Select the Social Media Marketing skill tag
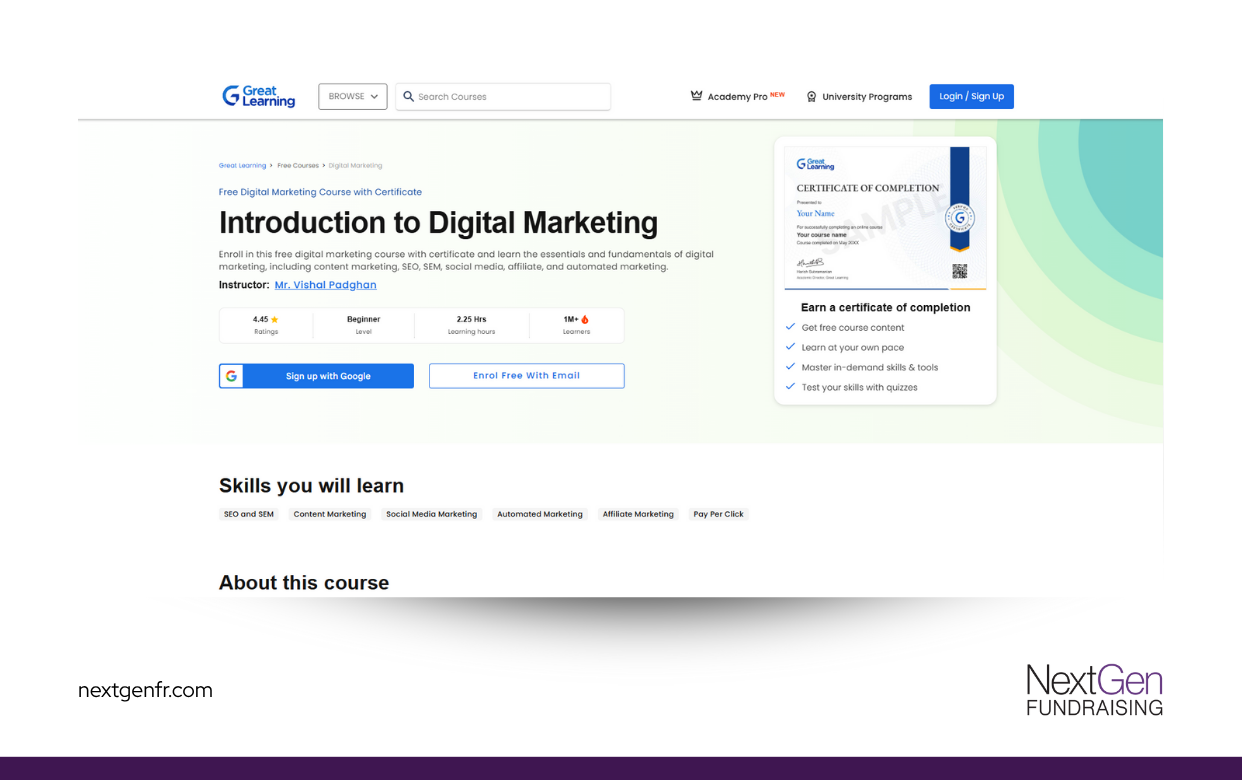1242x780 pixels. coord(432,514)
